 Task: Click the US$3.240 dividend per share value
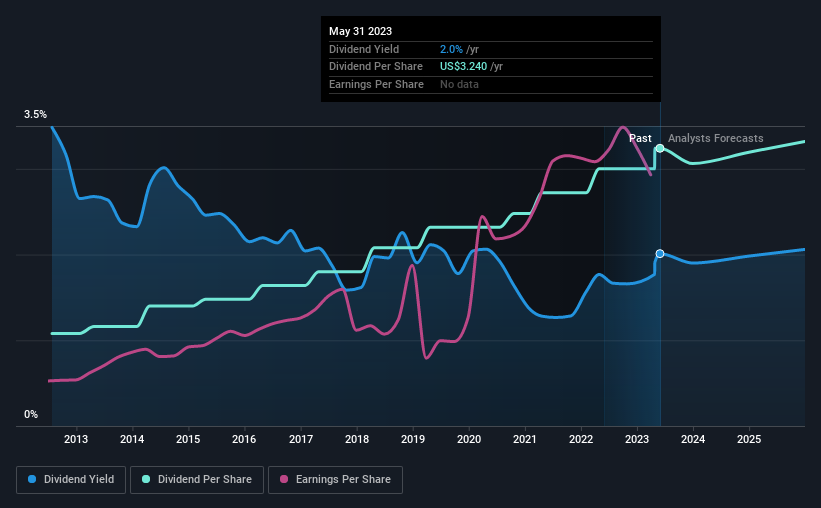click(463, 67)
